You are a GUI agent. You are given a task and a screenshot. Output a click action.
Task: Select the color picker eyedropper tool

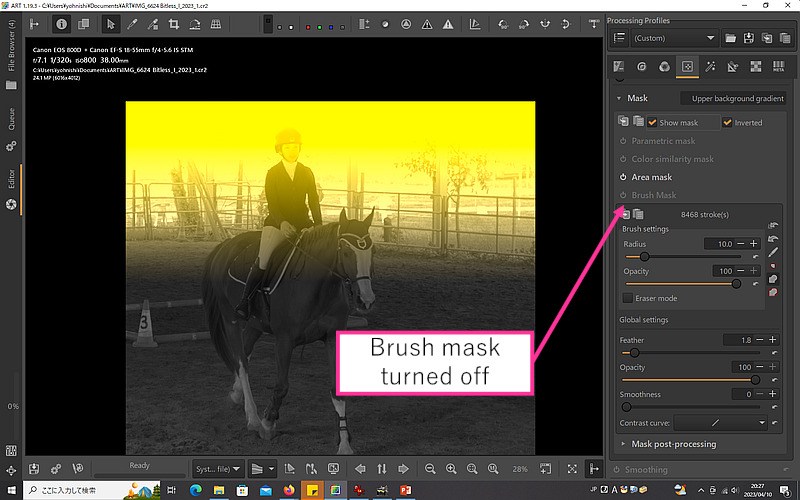click(x=131, y=23)
